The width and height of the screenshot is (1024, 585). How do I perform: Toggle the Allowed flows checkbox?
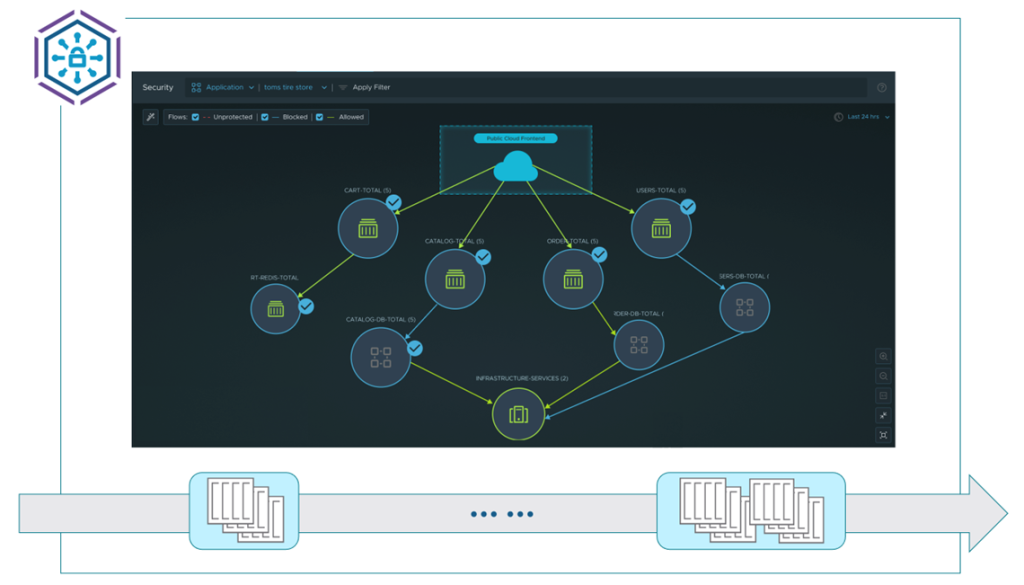click(x=318, y=116)
